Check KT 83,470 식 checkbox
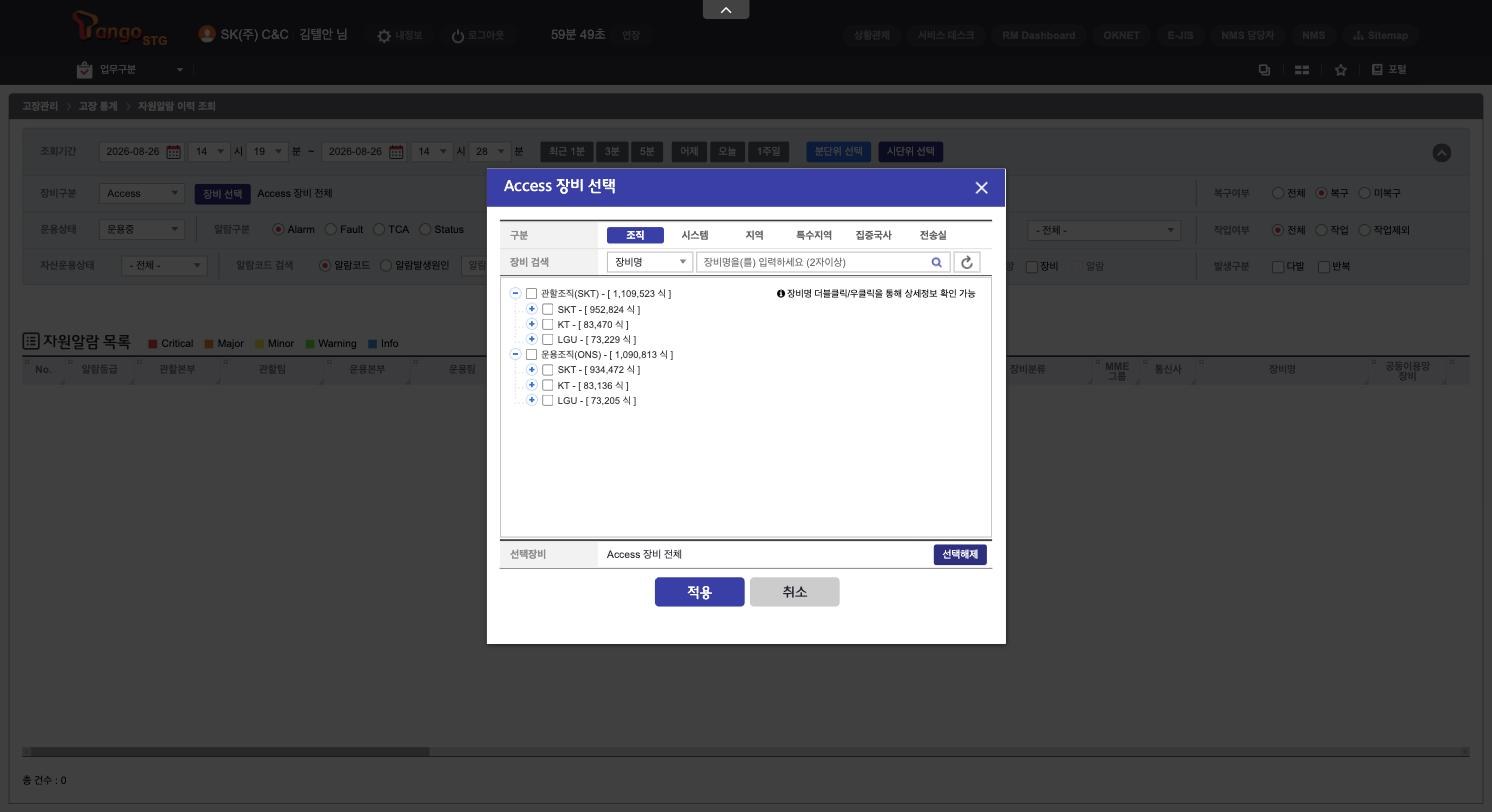1492x812 pixels. click(547, 325)
